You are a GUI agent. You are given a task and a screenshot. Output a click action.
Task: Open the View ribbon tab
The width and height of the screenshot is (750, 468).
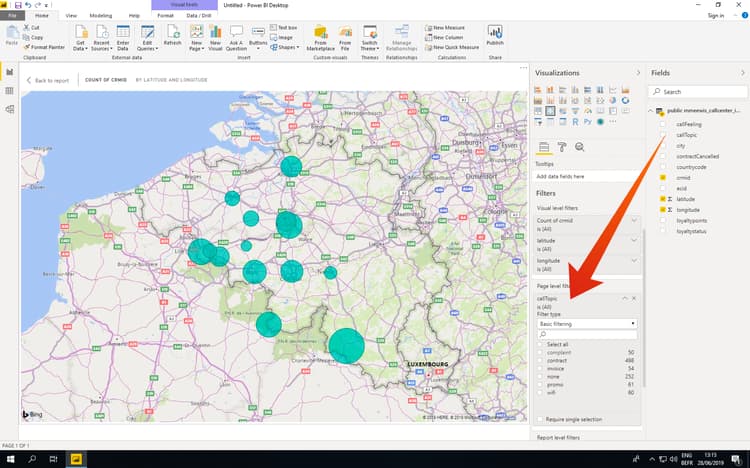(70, 16)
